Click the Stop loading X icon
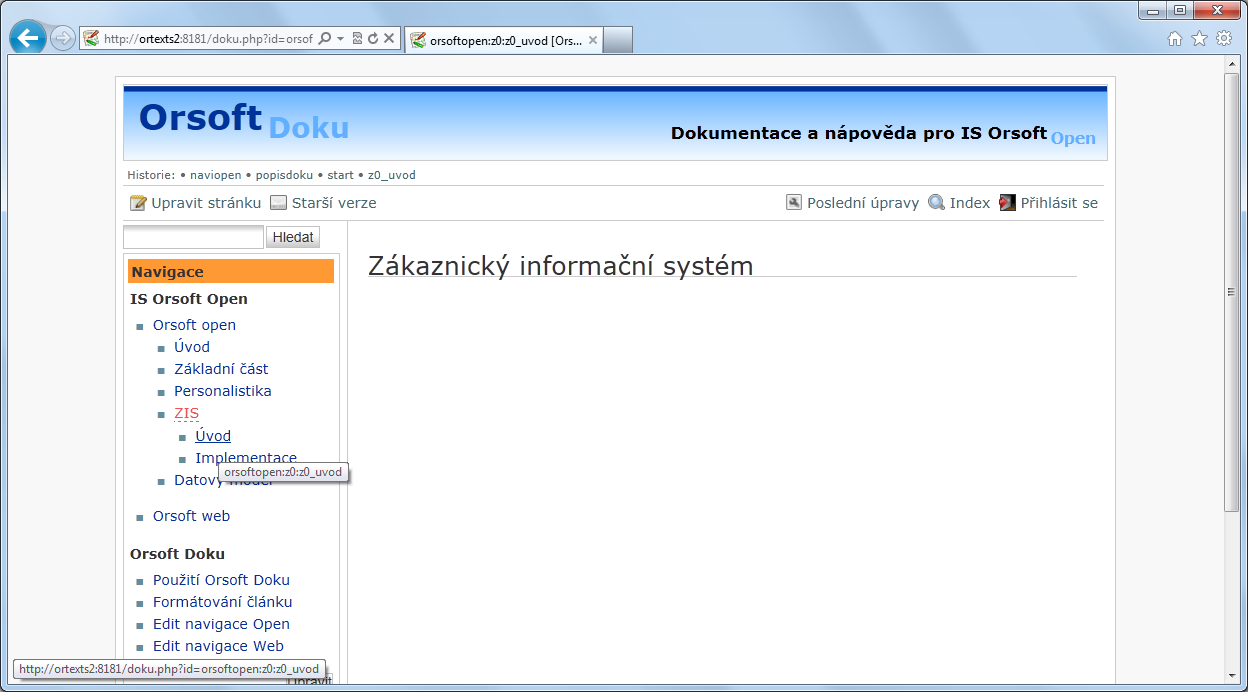Screen dimensions: 1248x692 point(389,39)
